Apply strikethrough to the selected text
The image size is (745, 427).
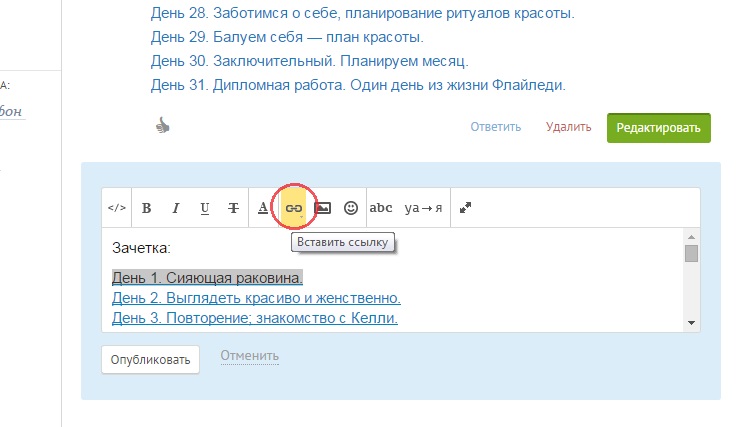(233, 208)
